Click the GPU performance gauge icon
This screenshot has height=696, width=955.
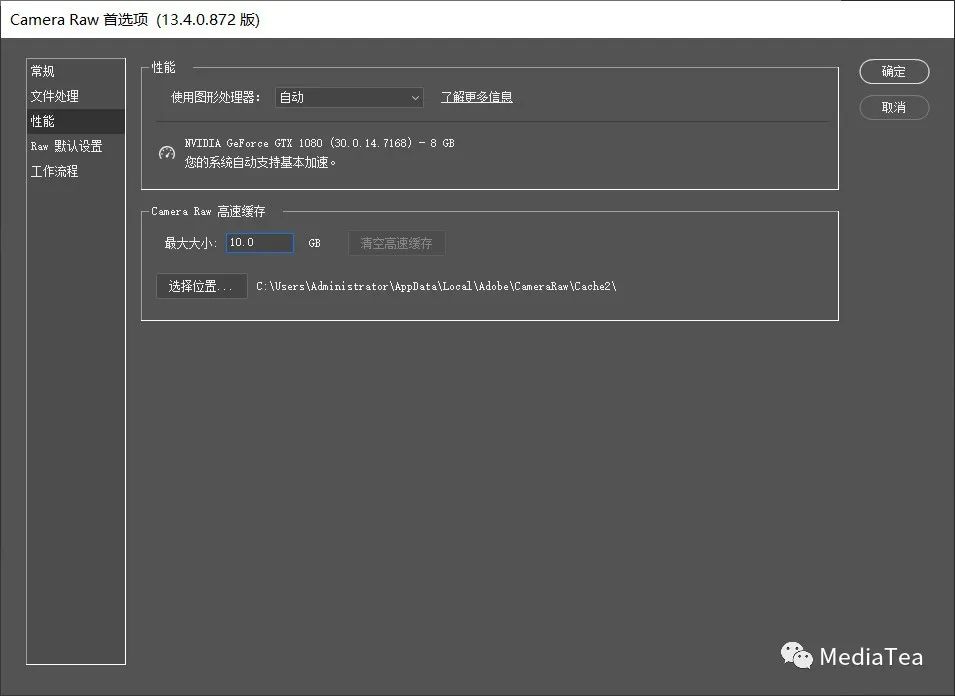[x=166, y=152]
